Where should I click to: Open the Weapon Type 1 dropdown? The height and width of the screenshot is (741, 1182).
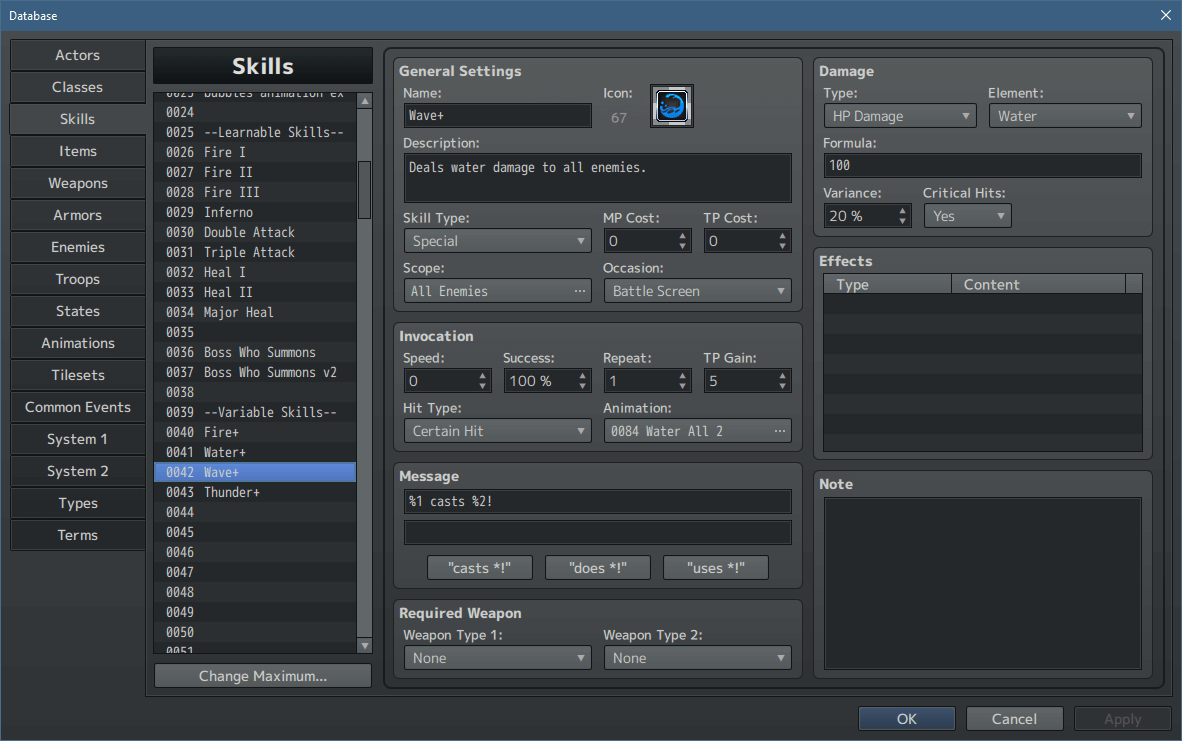pyautogui.click(x=497, y=657)
